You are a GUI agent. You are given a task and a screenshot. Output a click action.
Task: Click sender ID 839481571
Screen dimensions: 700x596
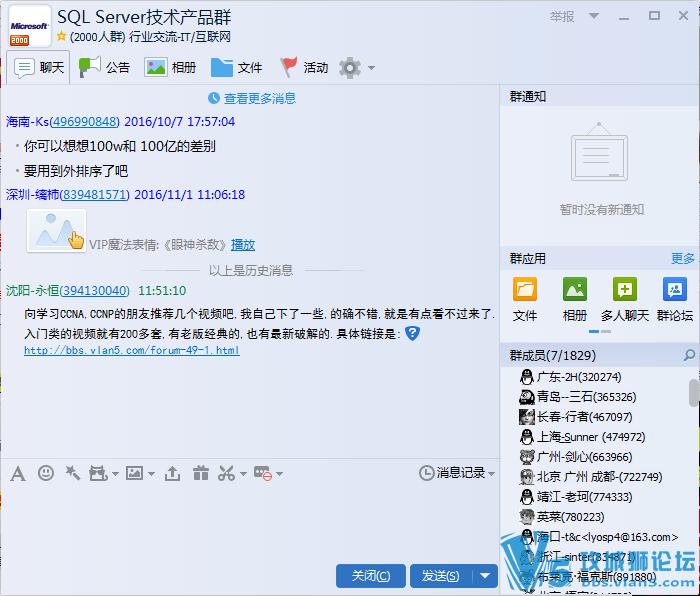[94, 195]
